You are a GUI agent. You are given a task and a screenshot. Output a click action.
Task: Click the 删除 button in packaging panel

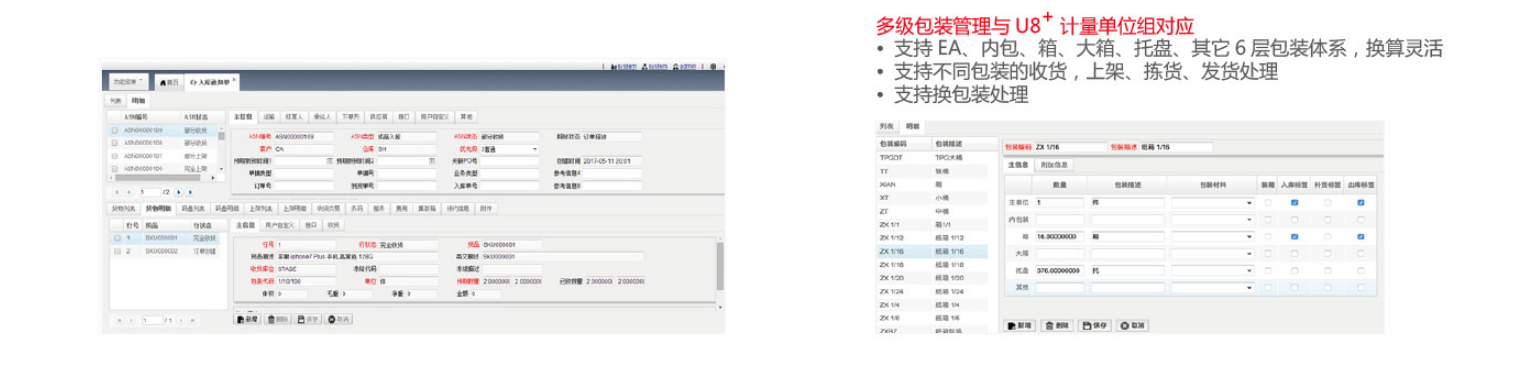click(1057, 325)
